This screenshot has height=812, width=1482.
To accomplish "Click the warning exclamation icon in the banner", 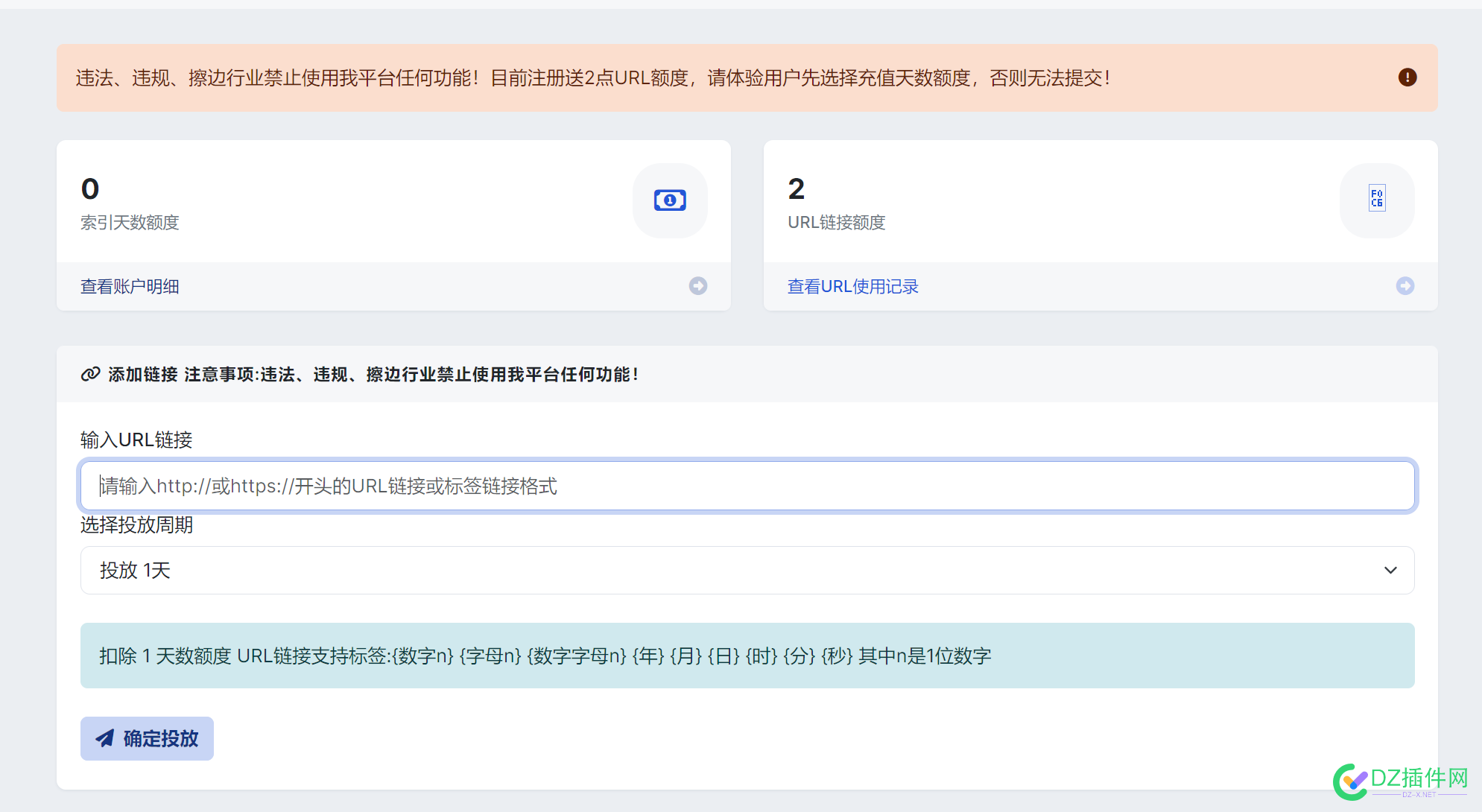I will coord(1407,77).
